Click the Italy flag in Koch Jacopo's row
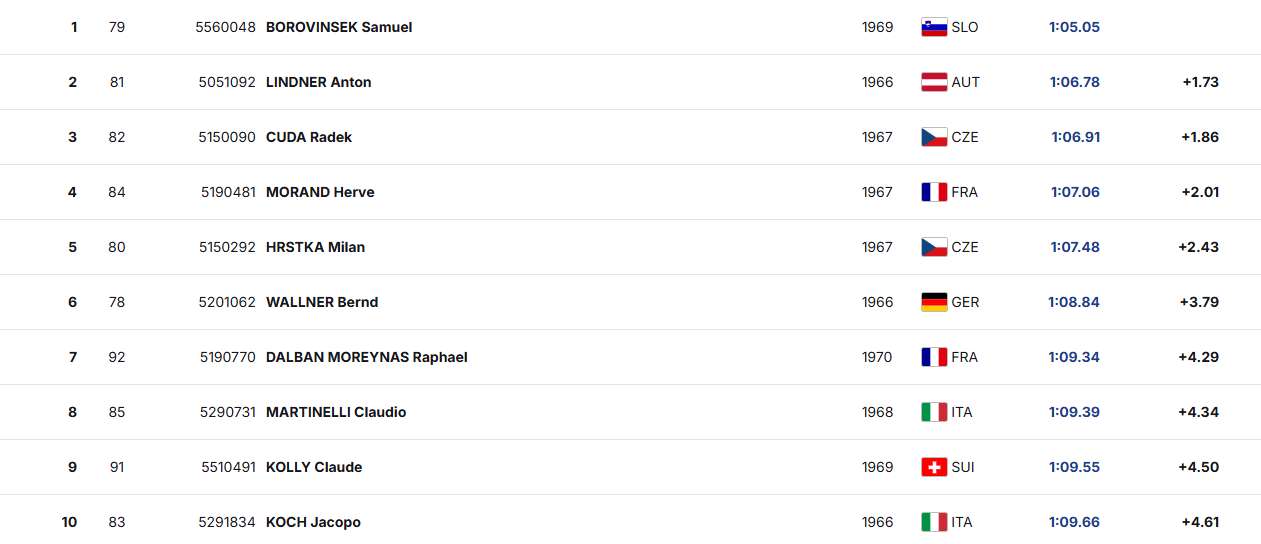The width and height of the screenshot is (1261, 544). pos(933,522)
